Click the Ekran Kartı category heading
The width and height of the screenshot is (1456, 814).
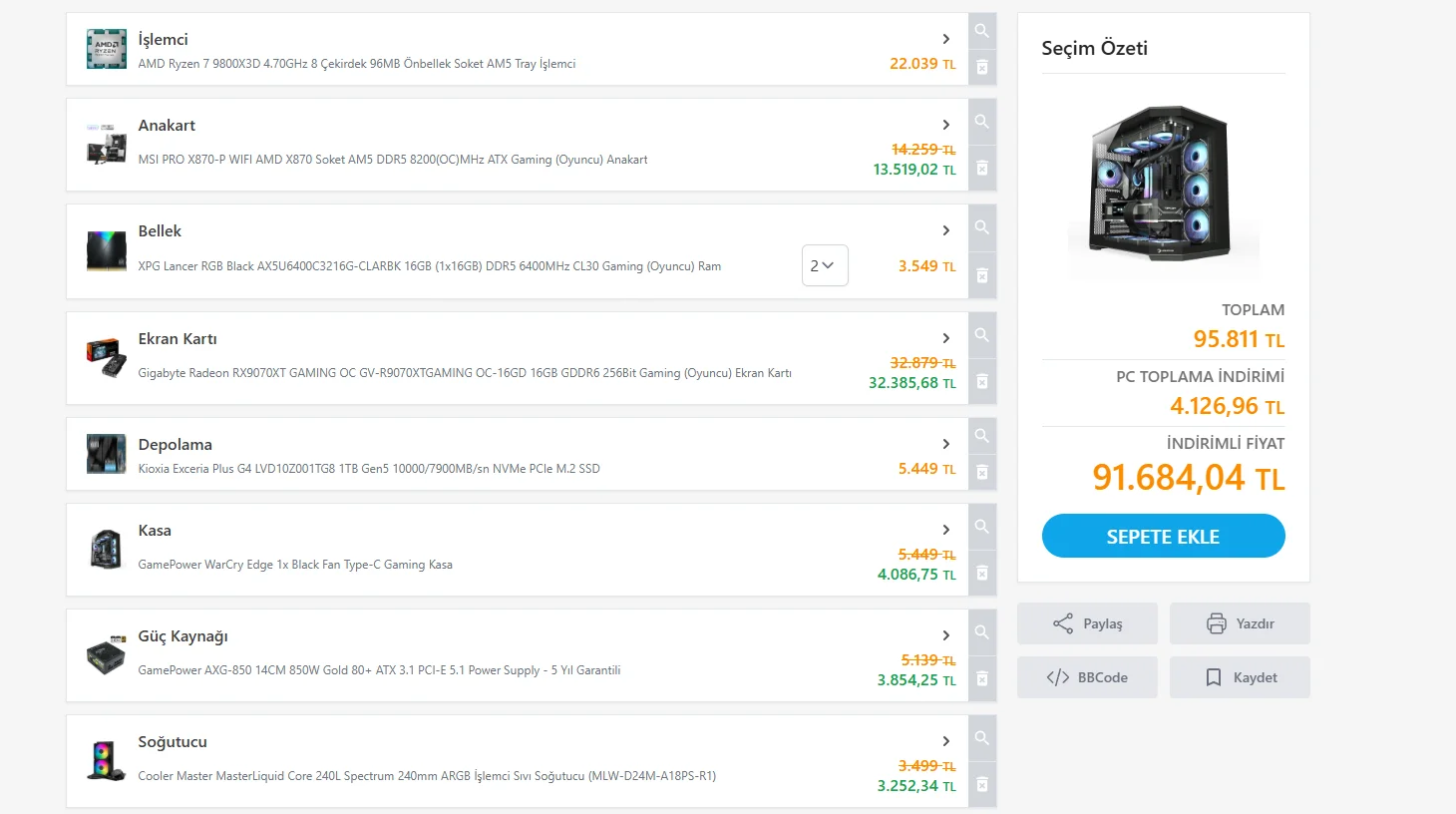click(178, 338)
